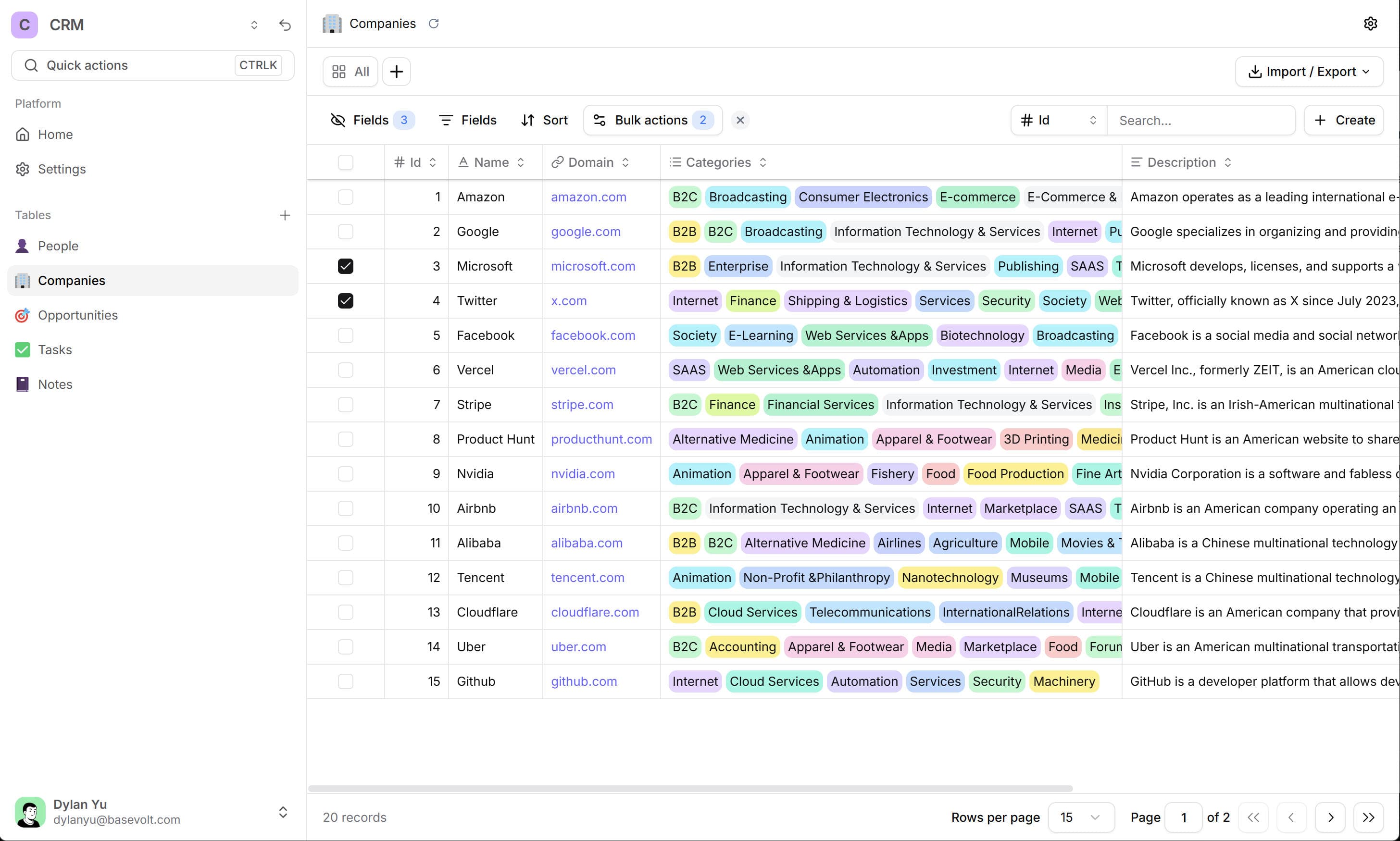Refresh the Companies table
The image size is (1400, 841).
coord(434,24)
